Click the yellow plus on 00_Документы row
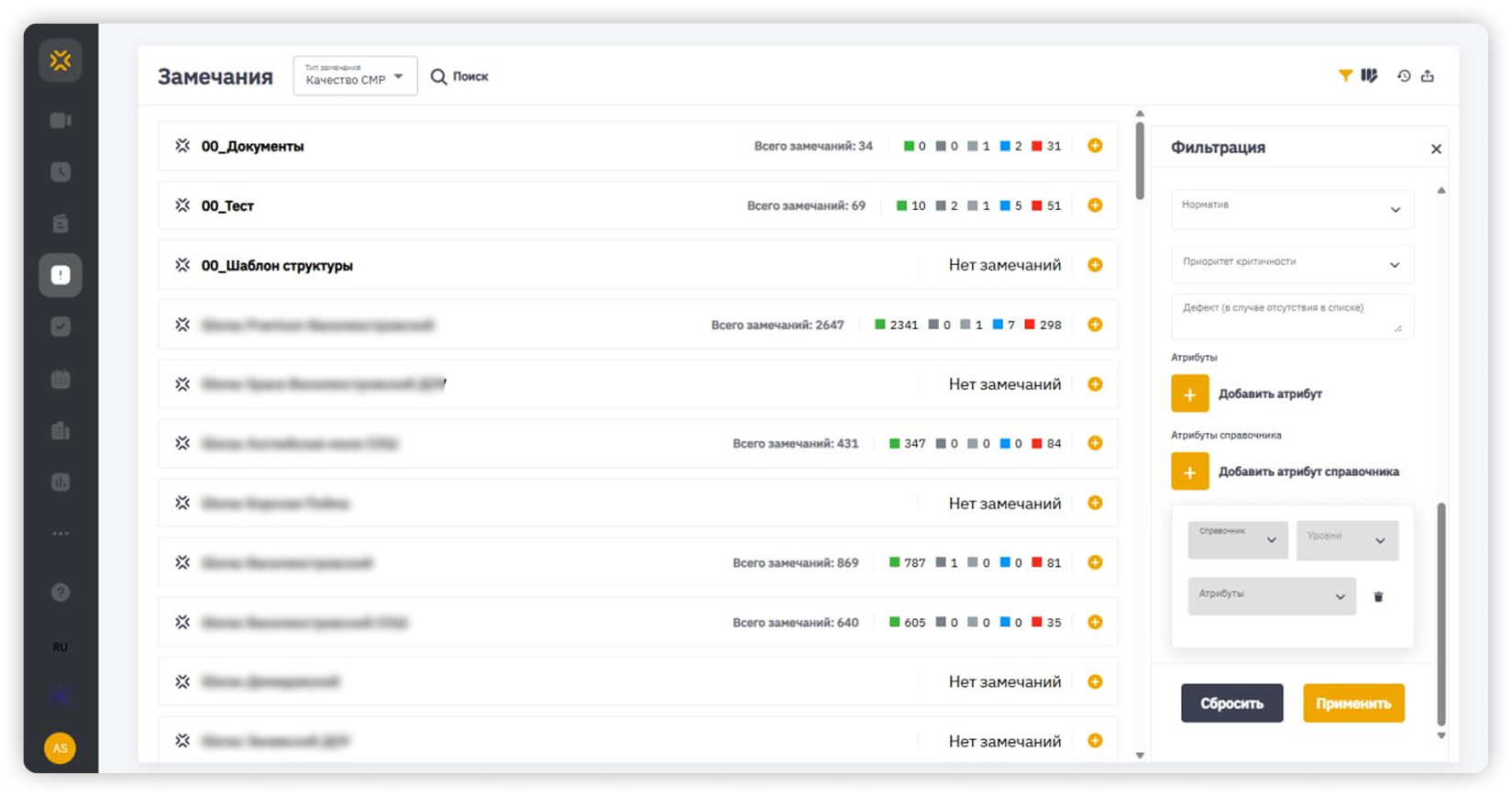 pyautogui.click(x=1095, y=146)
